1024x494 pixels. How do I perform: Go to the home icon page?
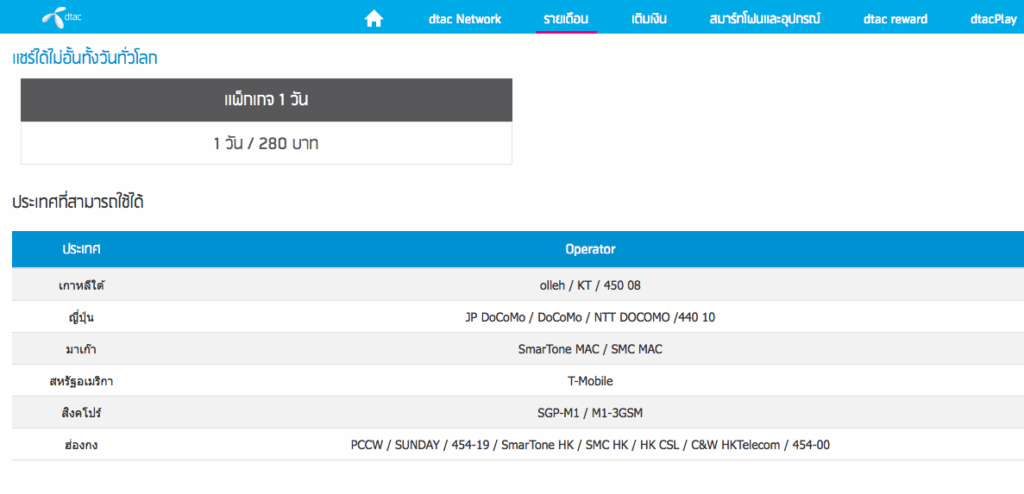point(374,20)
